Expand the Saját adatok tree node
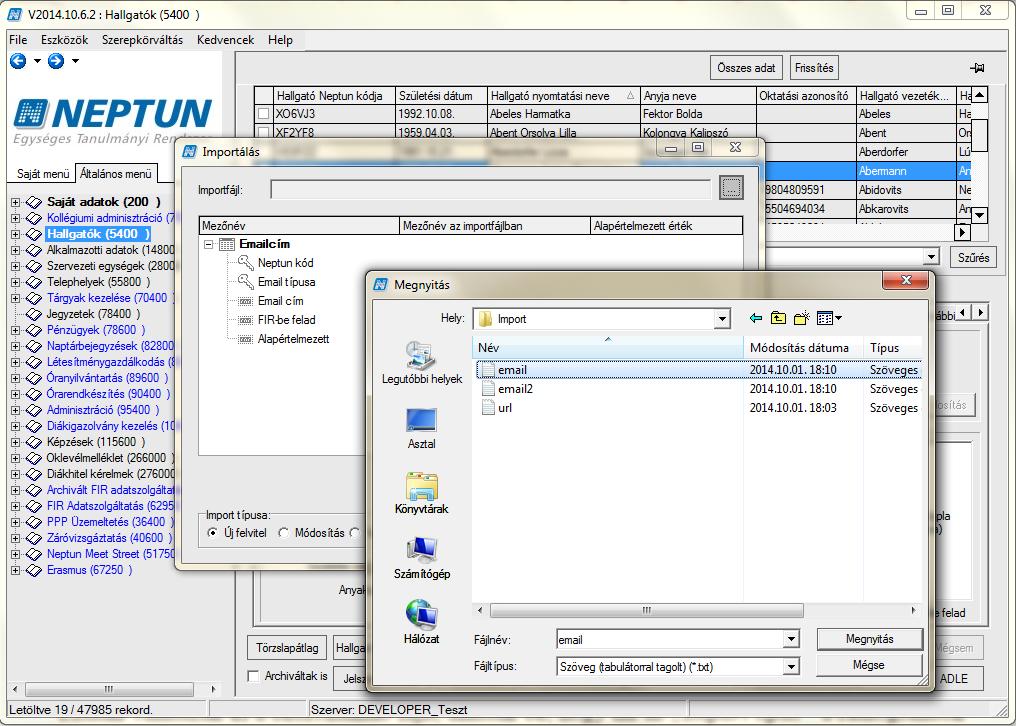 16,202
